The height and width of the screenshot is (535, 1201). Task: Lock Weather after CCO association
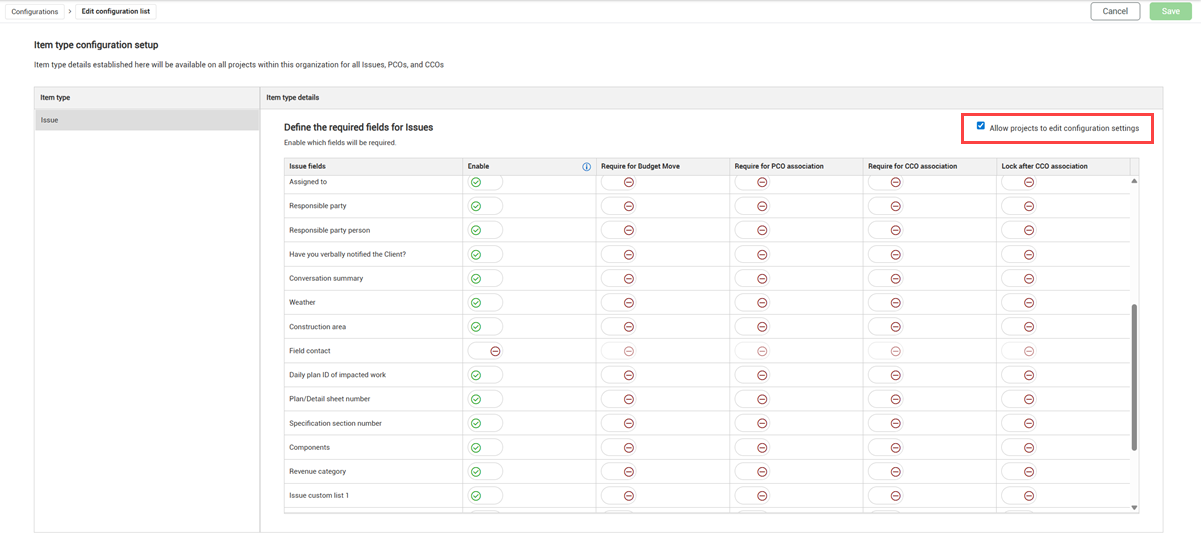click(1019, 303)
